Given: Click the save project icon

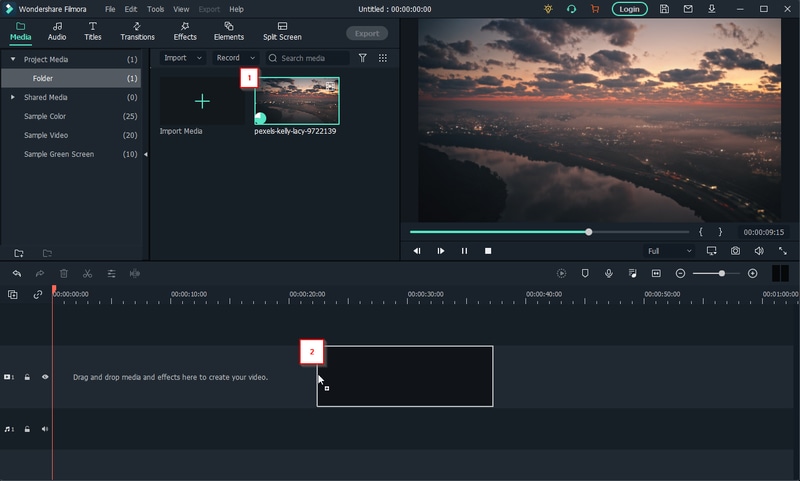Looking at the screenshot, I should click(664, 9).
